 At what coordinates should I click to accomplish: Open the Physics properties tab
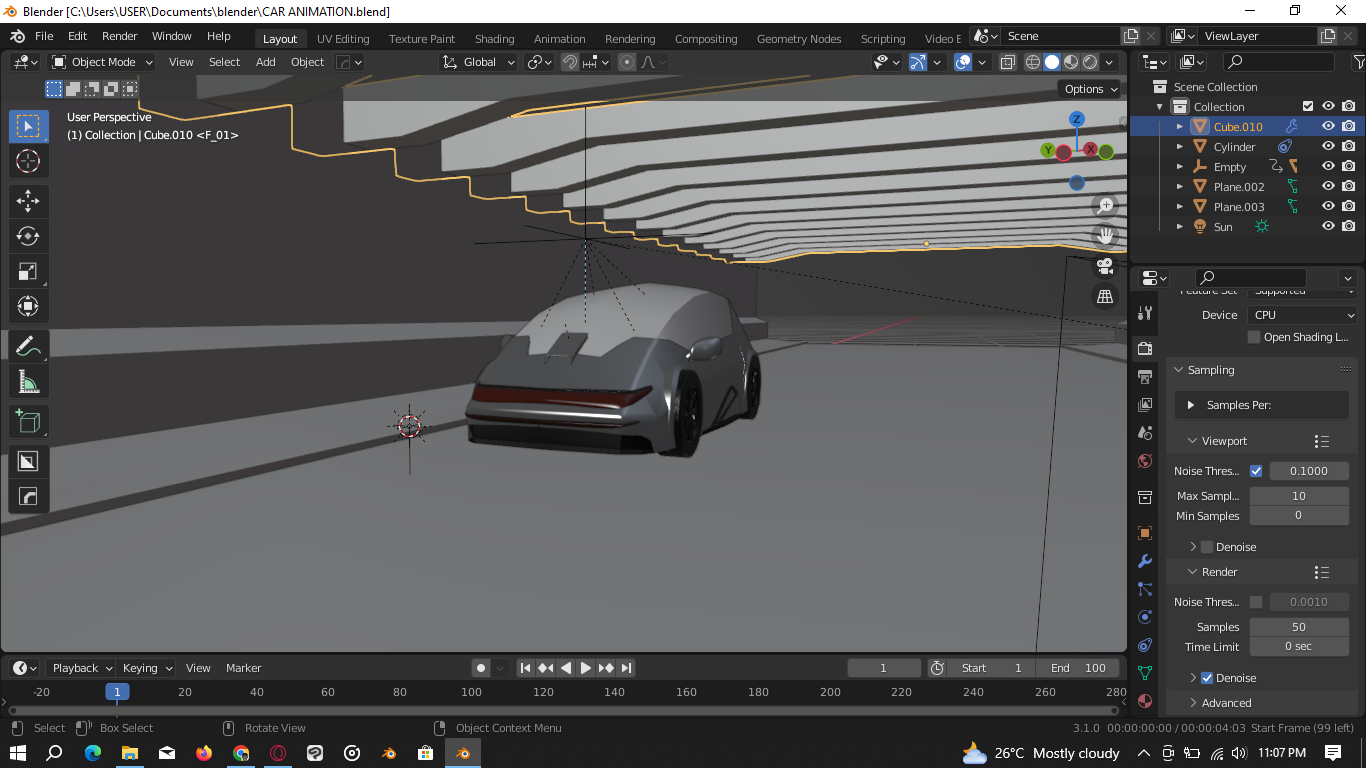pyautogui.click(x=1146, y=617)
